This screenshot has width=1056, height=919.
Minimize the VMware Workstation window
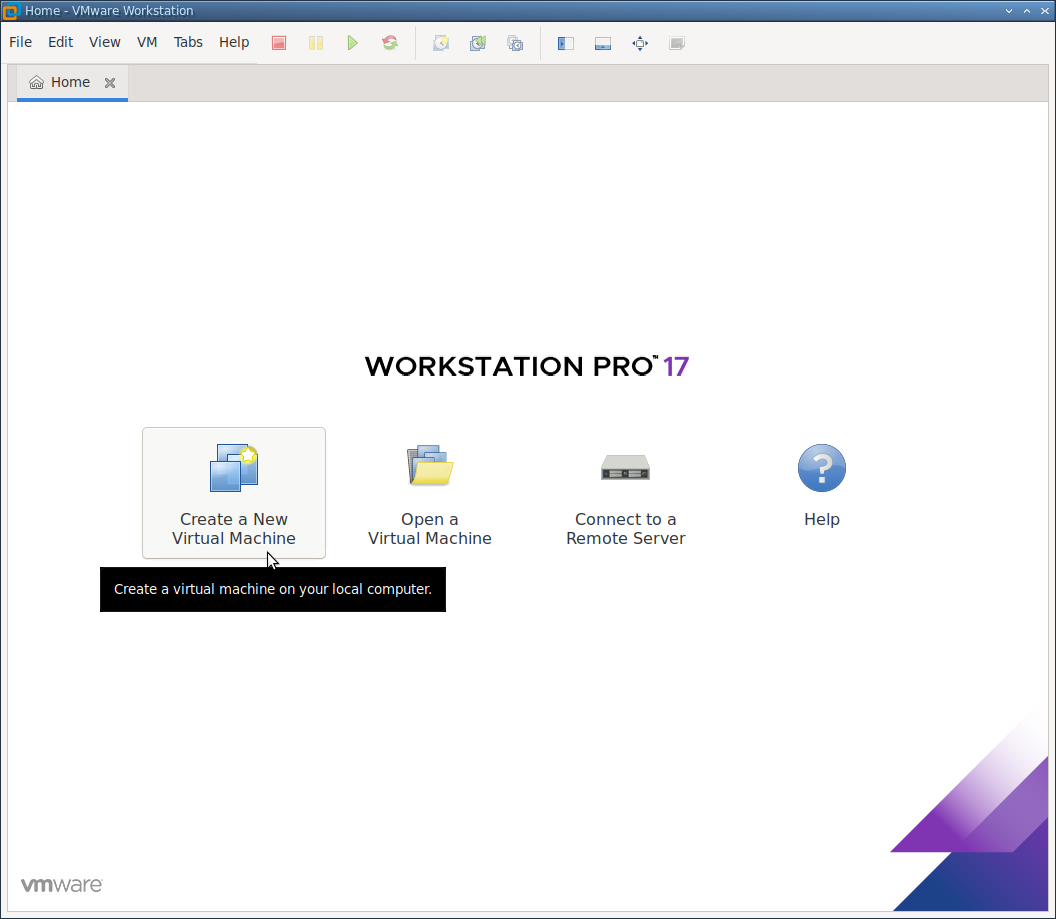tap(1009, 11)
